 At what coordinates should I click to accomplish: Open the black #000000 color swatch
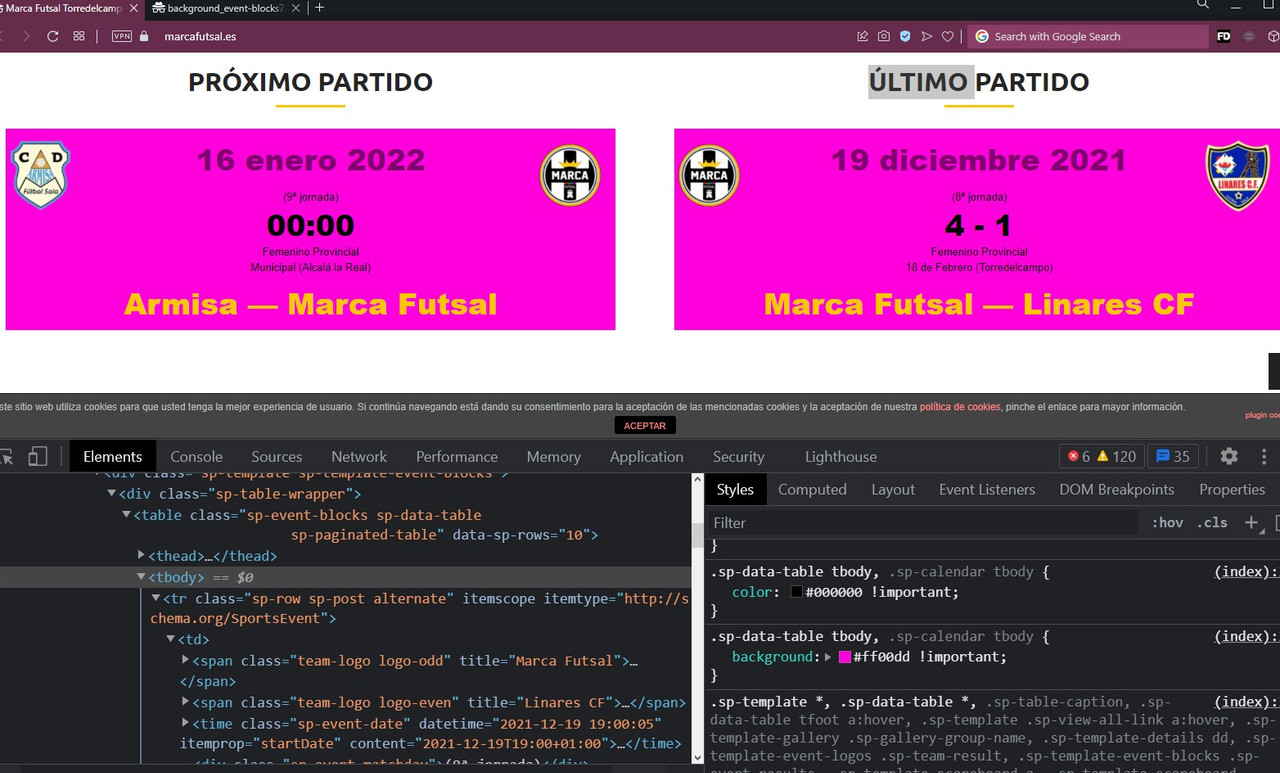pos(796,593)
